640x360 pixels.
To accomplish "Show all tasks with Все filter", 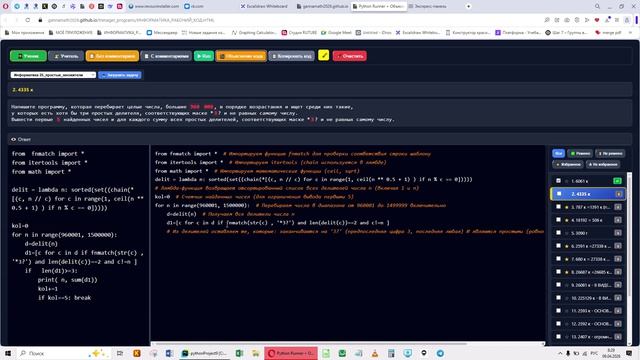I will tap(558, 153).
